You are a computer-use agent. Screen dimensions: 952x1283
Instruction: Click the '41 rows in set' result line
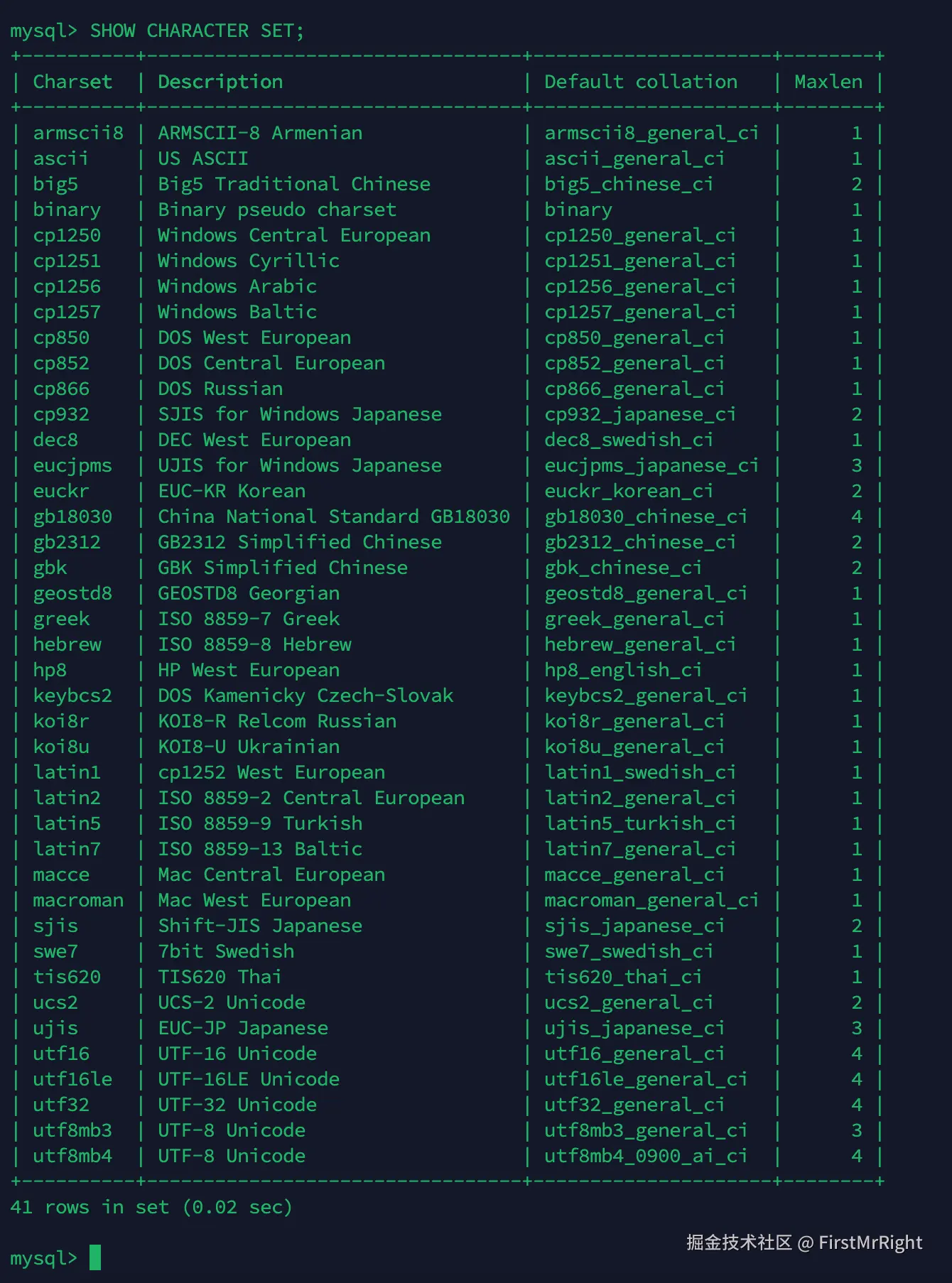(151, 1208)
